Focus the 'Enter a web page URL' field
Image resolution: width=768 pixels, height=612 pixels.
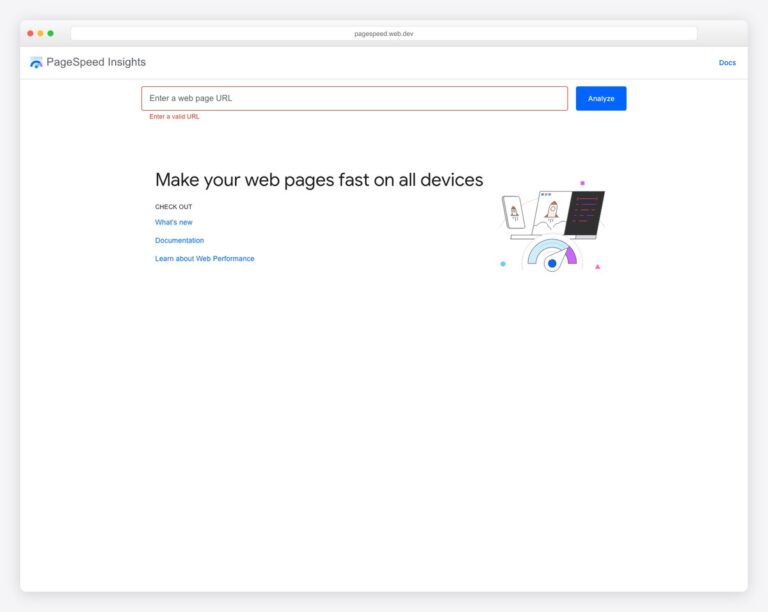coord(354,98)
